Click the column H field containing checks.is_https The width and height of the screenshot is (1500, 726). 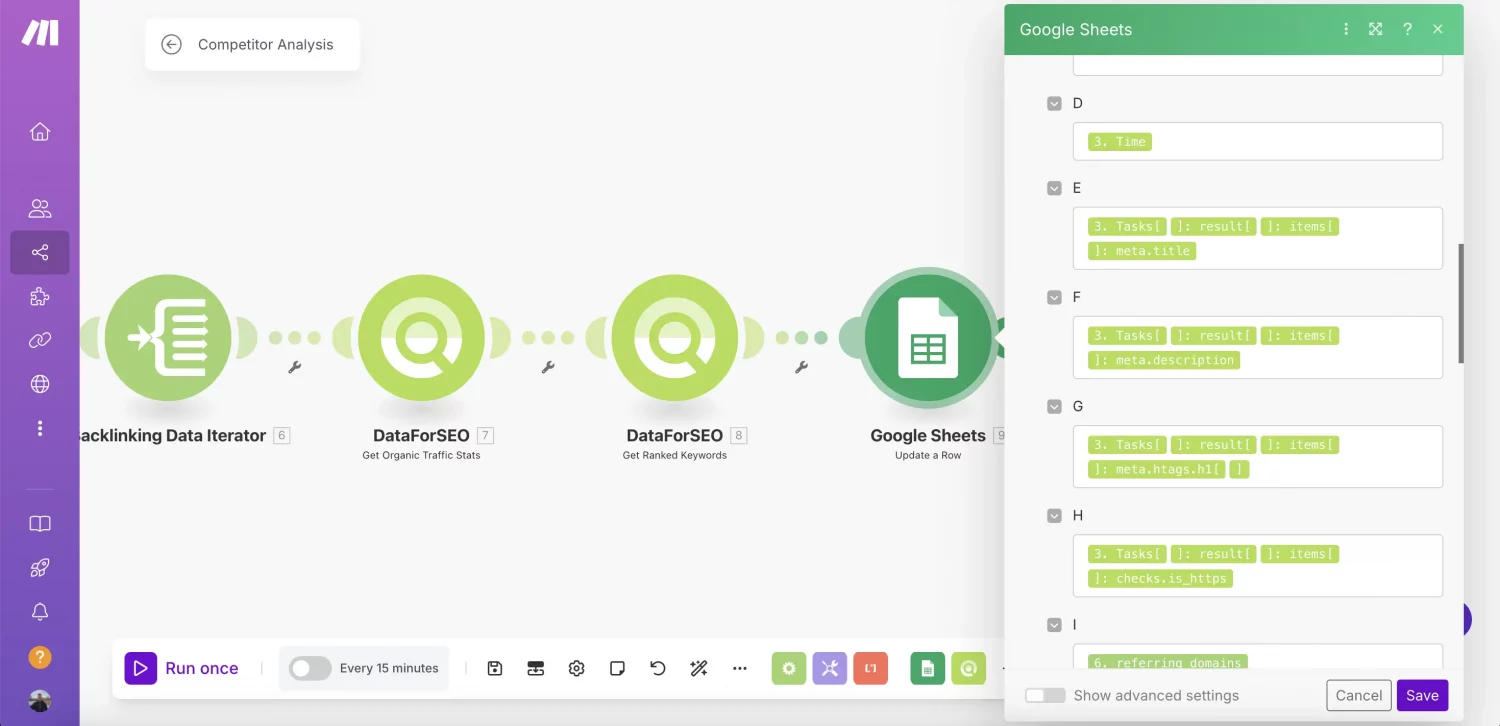coord(1258,565)
